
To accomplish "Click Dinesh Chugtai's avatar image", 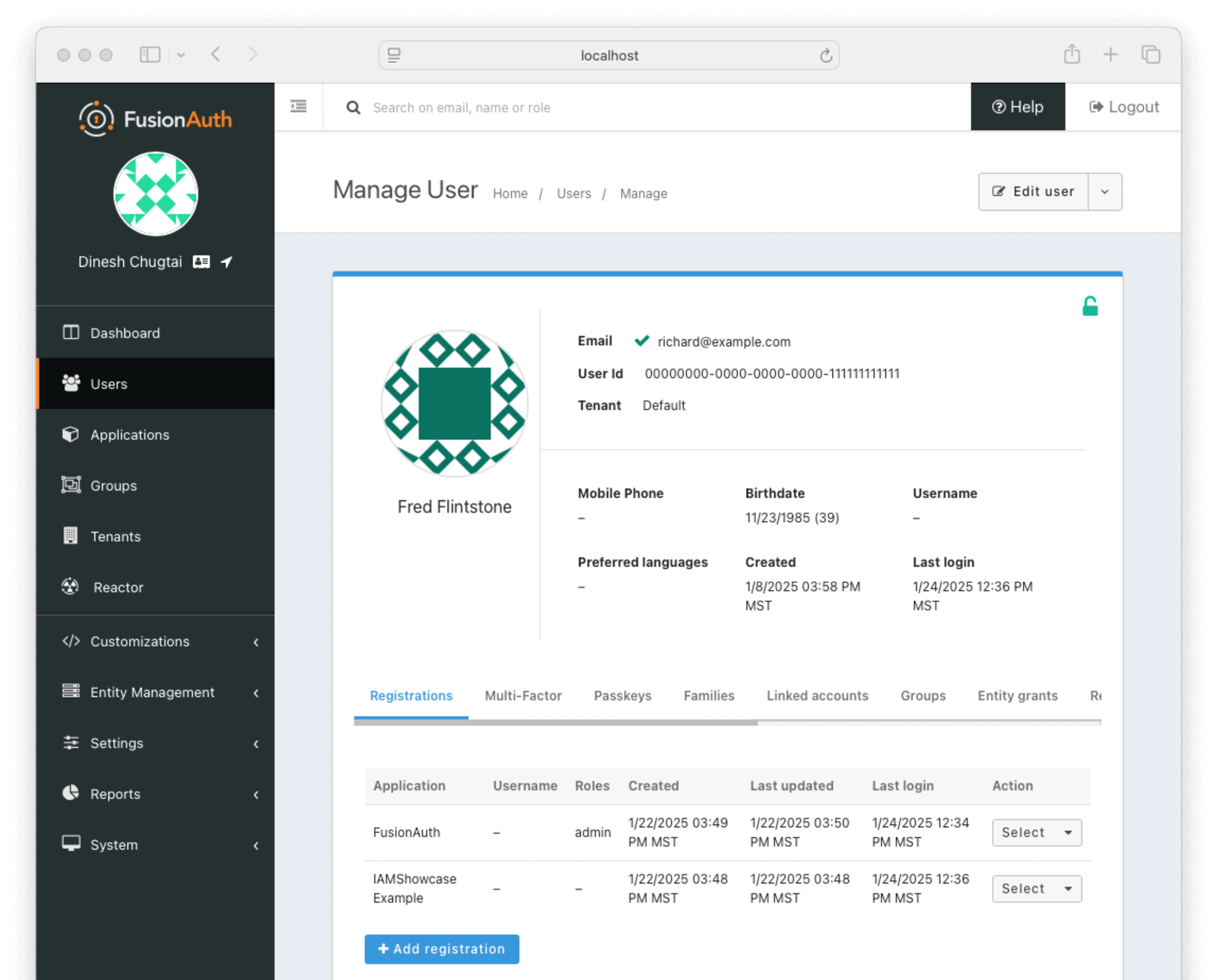I will point(156,194).
